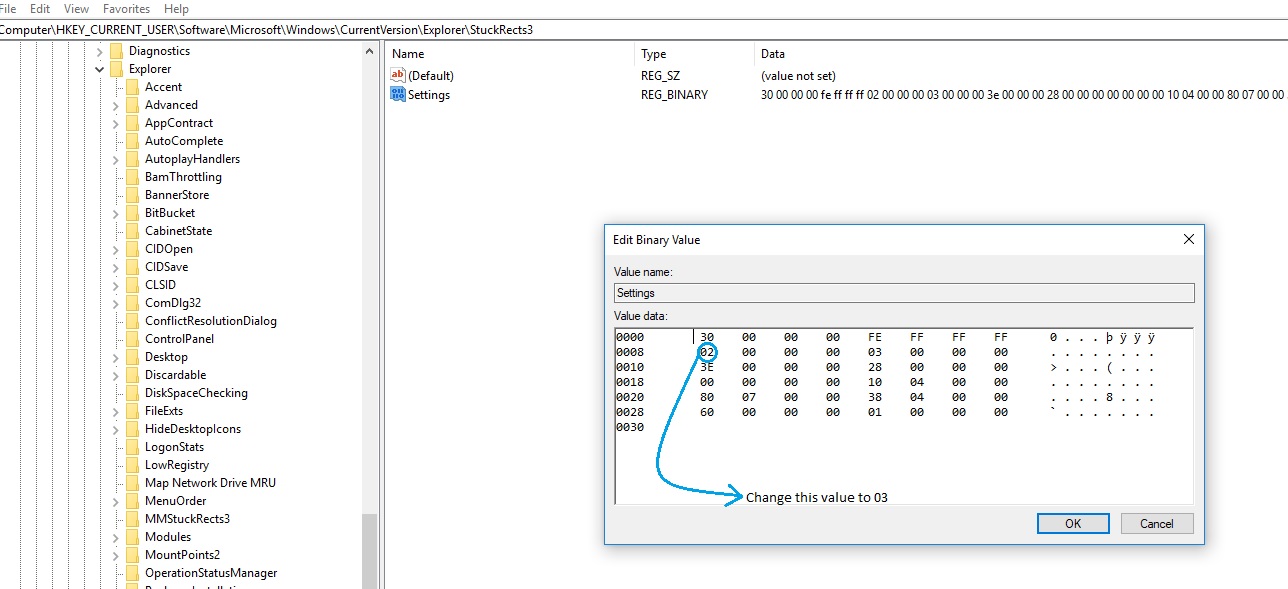This screenshot has width=1288, height=589.
Task: Open the View menu
Action: pyautogui.click(x=76, y=8)
